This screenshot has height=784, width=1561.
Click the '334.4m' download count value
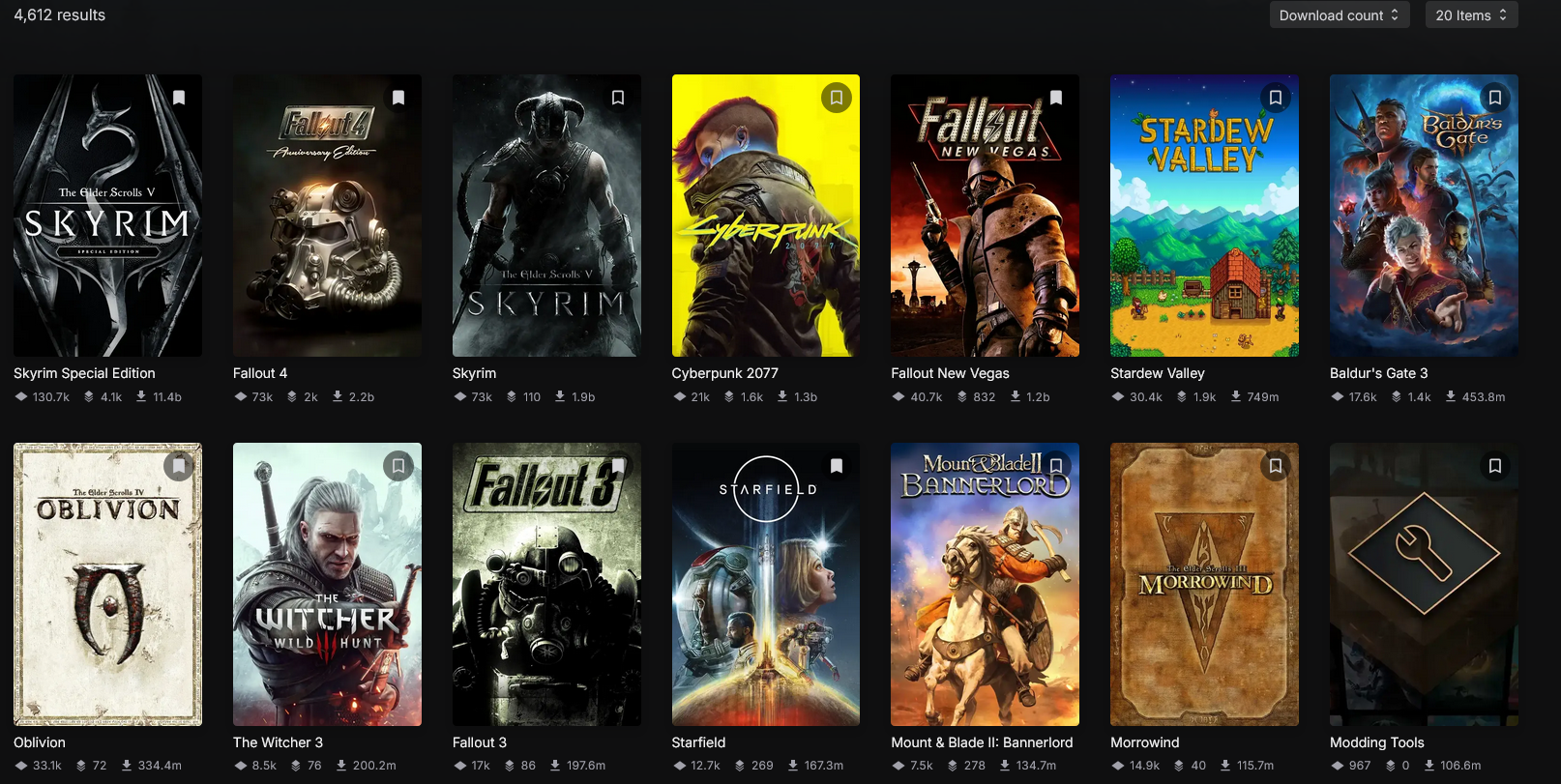pyautogui.click(x=160, y=766)
